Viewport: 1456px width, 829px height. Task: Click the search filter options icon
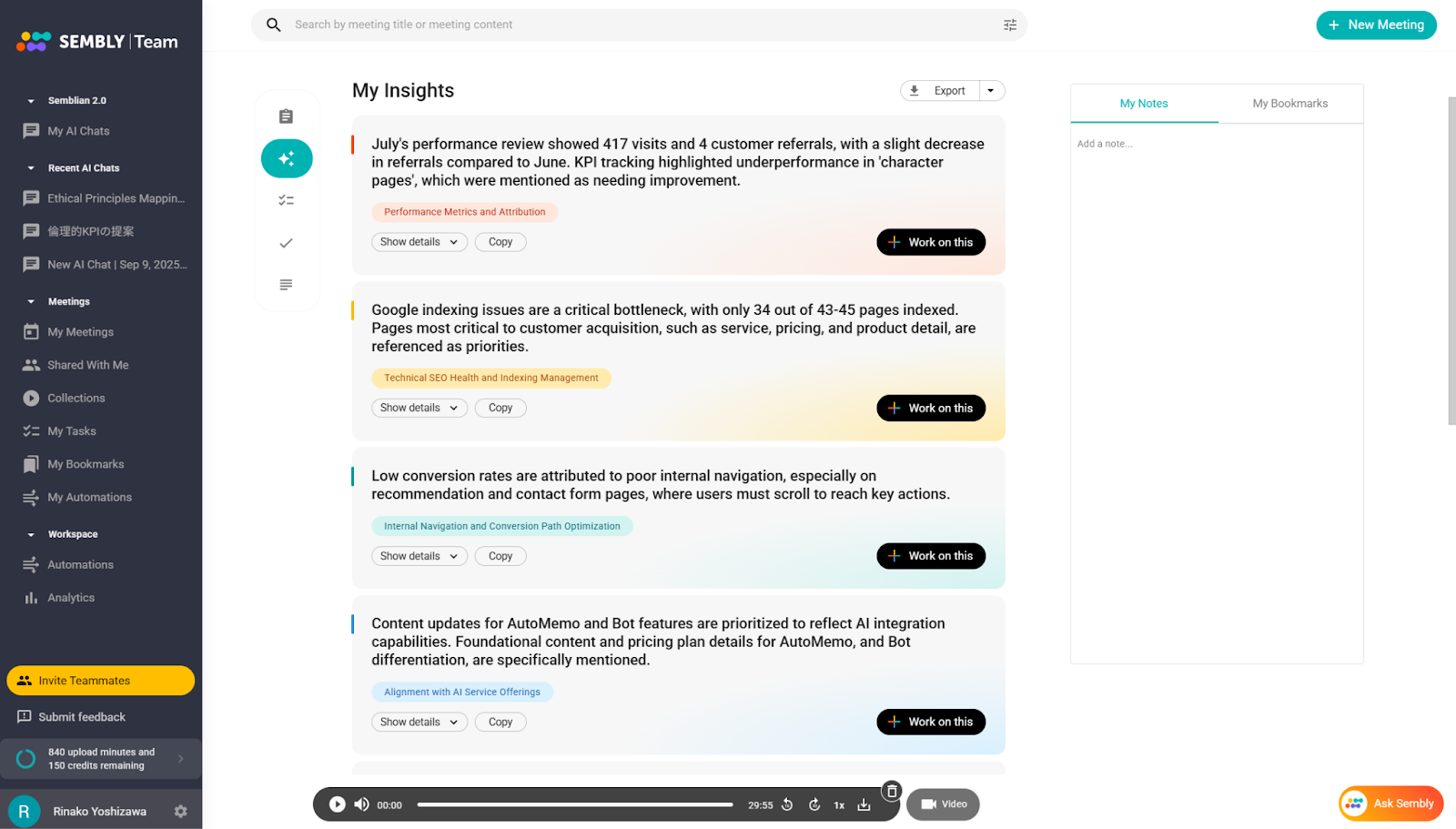click(1009, 25)
